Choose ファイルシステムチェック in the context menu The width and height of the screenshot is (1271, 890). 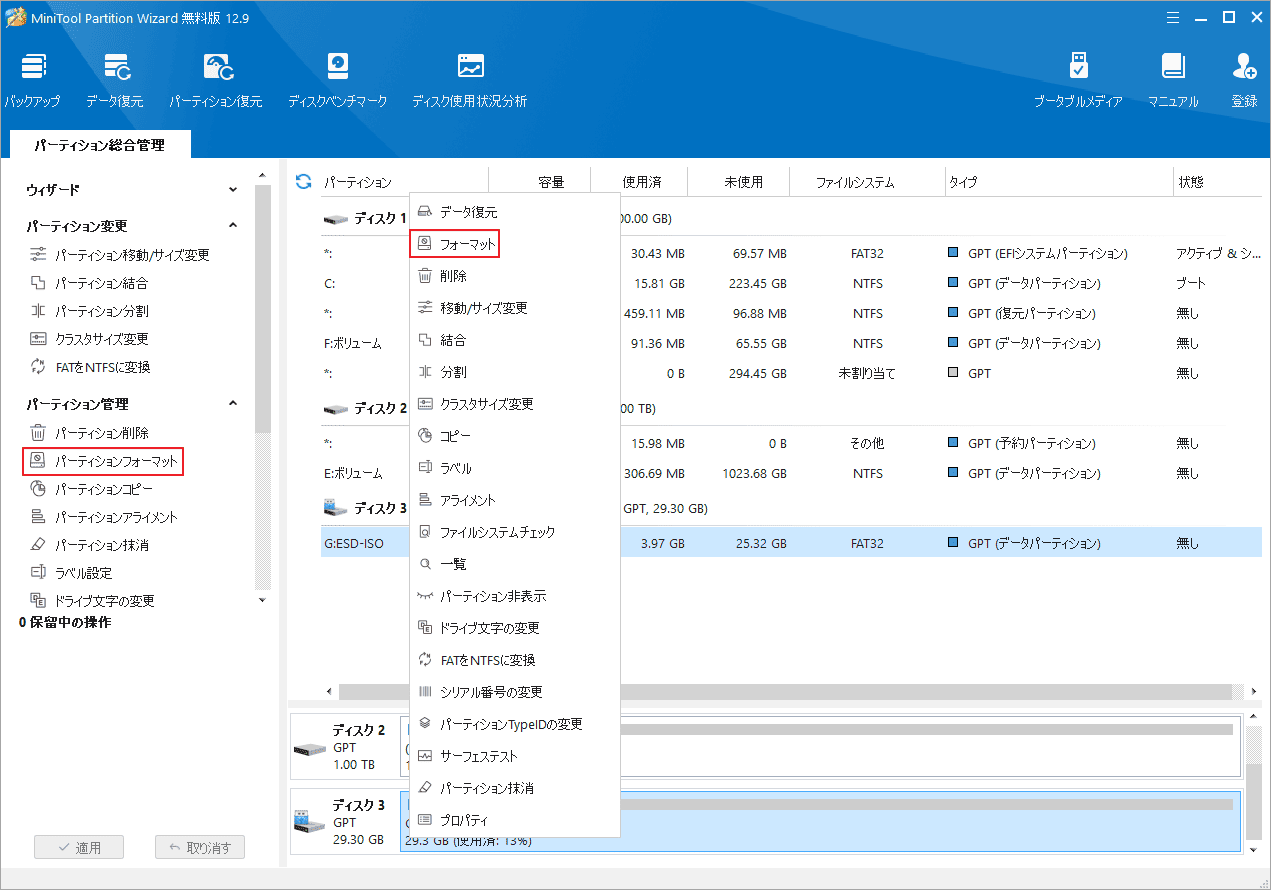(515, 532)
